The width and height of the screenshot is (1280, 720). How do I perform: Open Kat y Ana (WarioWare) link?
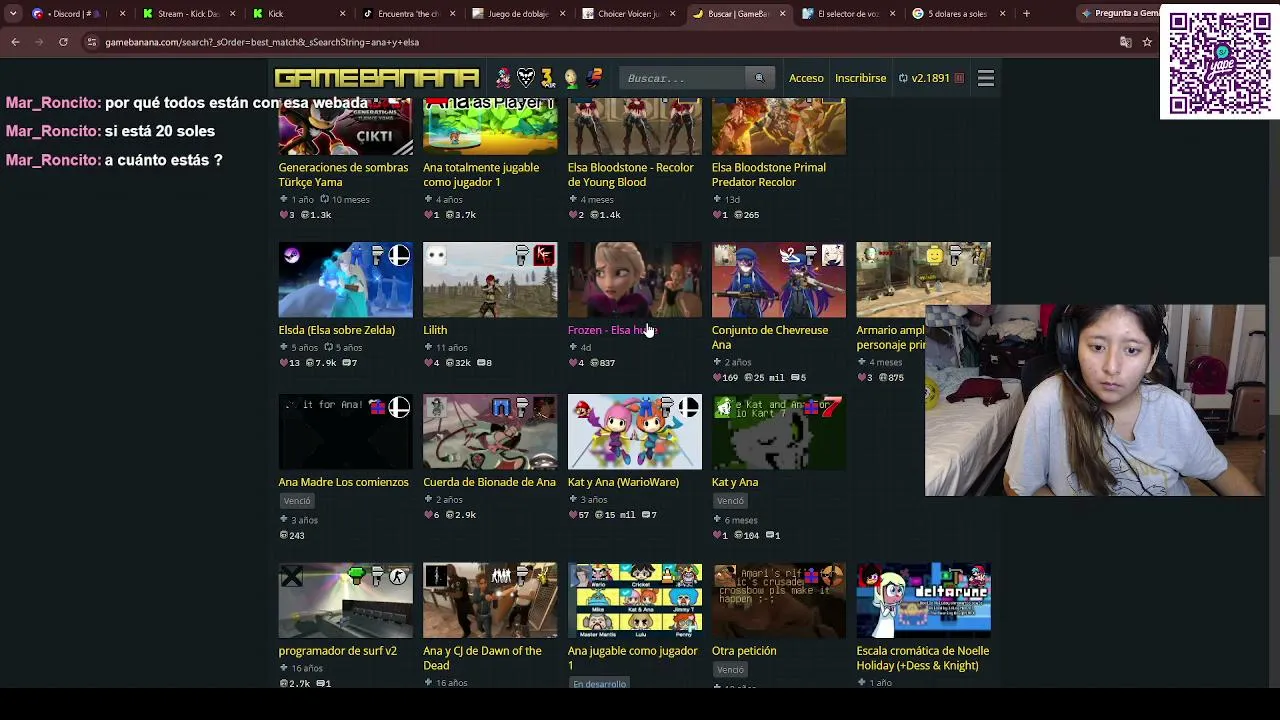pyautogui.click(x=623, y=482)
